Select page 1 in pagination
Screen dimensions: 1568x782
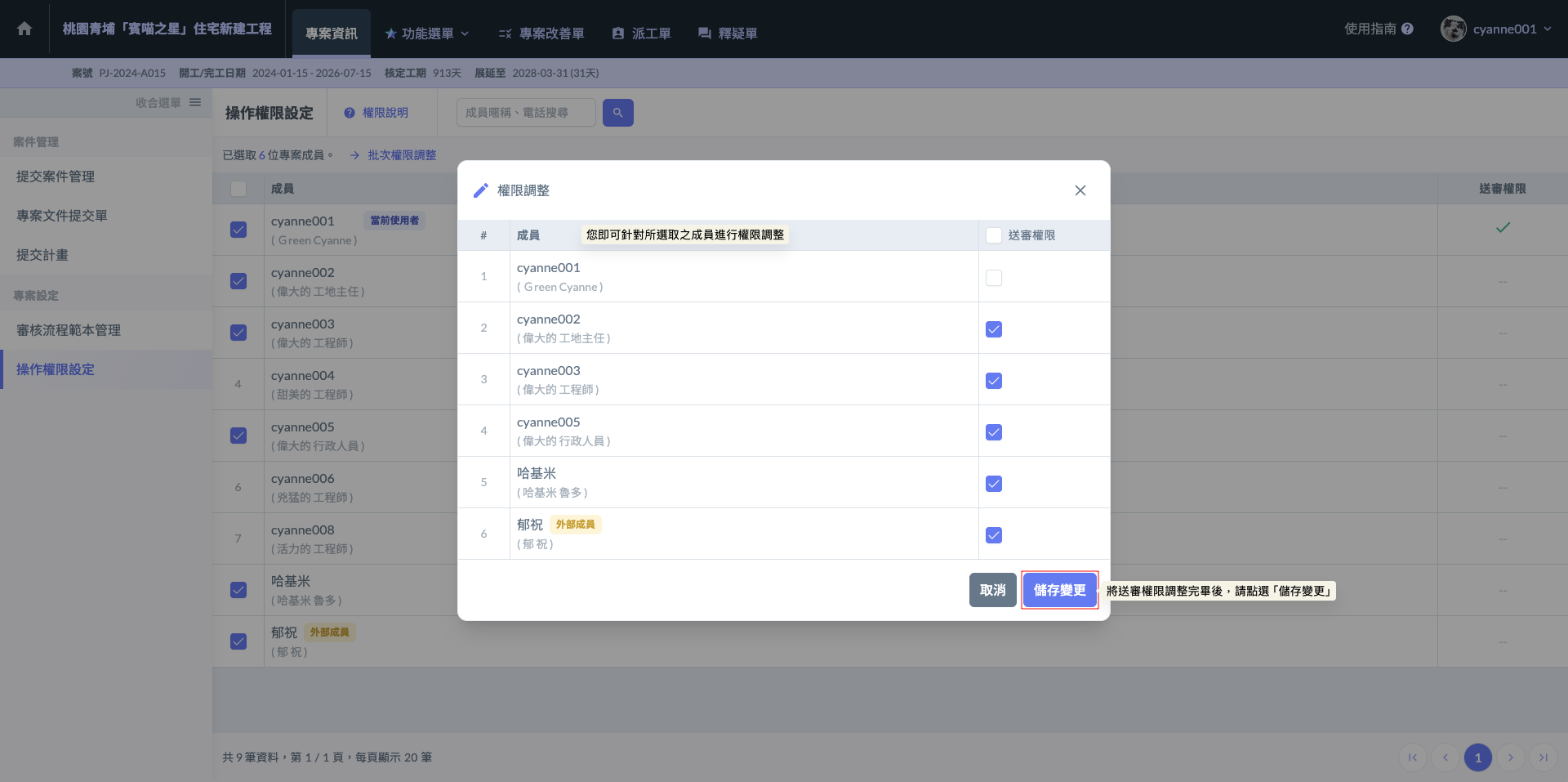pyautogui.click(x=1478, y=757)
